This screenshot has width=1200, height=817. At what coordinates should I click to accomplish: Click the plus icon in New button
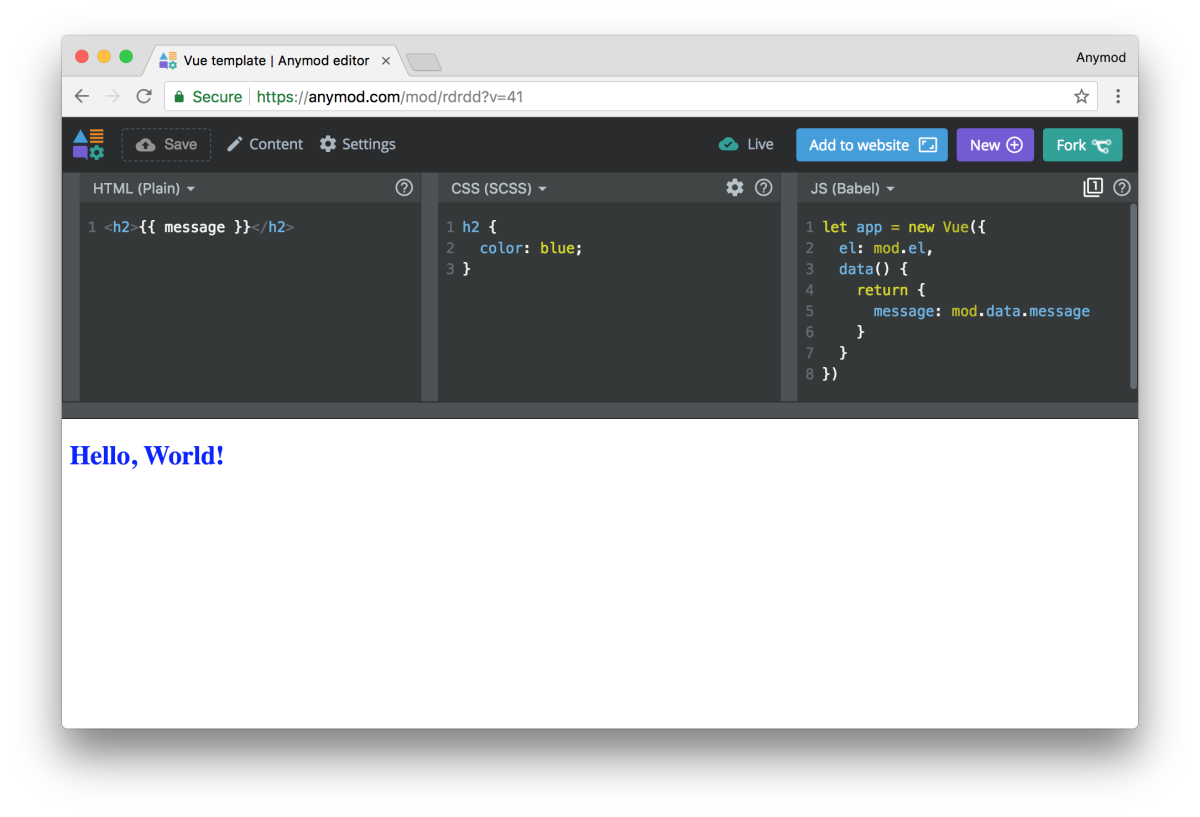point(1014,145)
